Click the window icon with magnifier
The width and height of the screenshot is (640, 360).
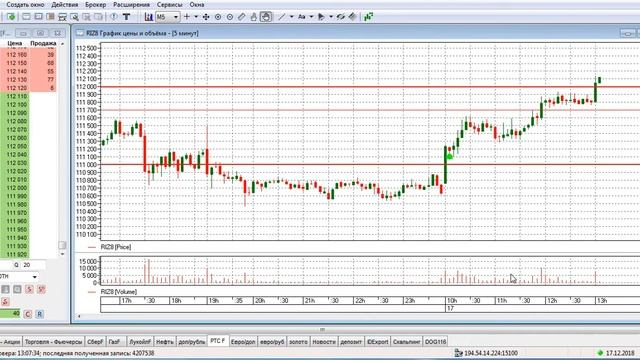pos(74,17)
